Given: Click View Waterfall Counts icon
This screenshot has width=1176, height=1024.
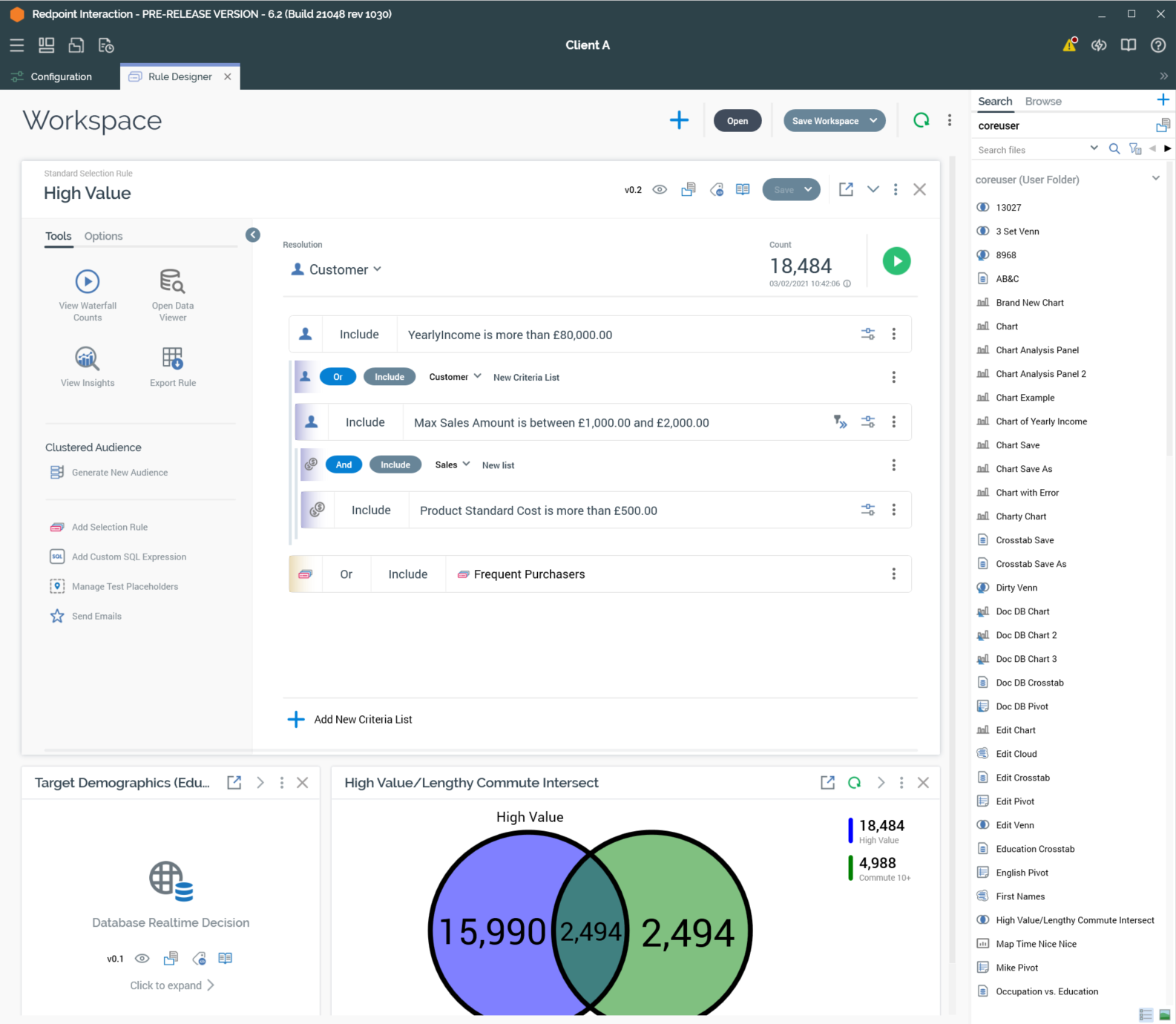Looking at the screenshot, I should point(88,282).
